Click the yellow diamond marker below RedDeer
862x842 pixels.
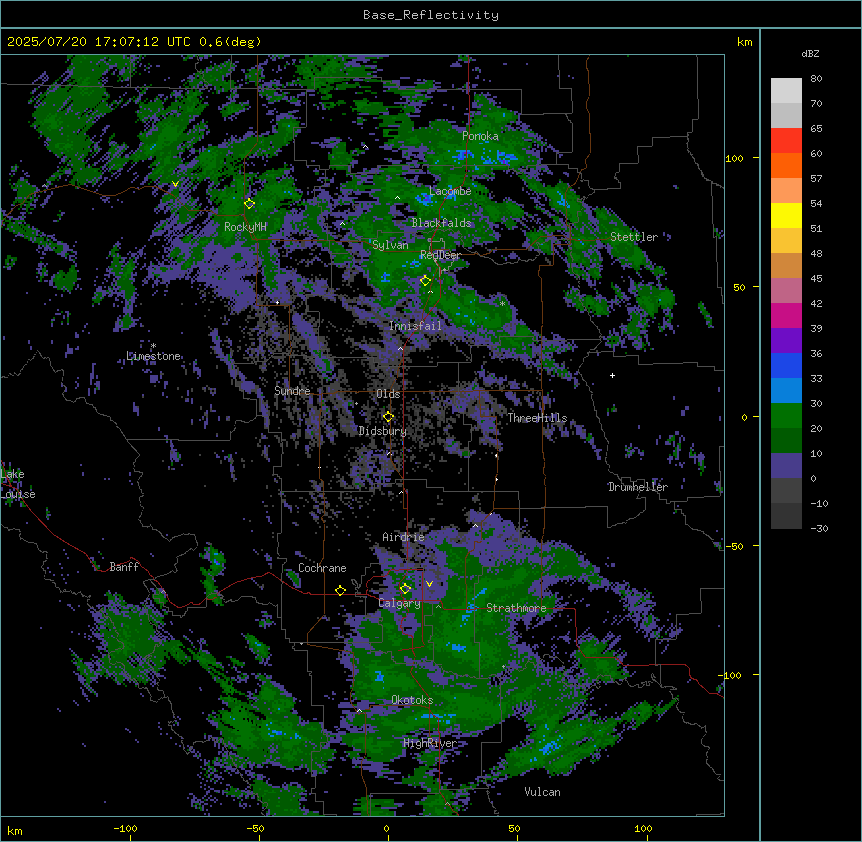[425, 281]
